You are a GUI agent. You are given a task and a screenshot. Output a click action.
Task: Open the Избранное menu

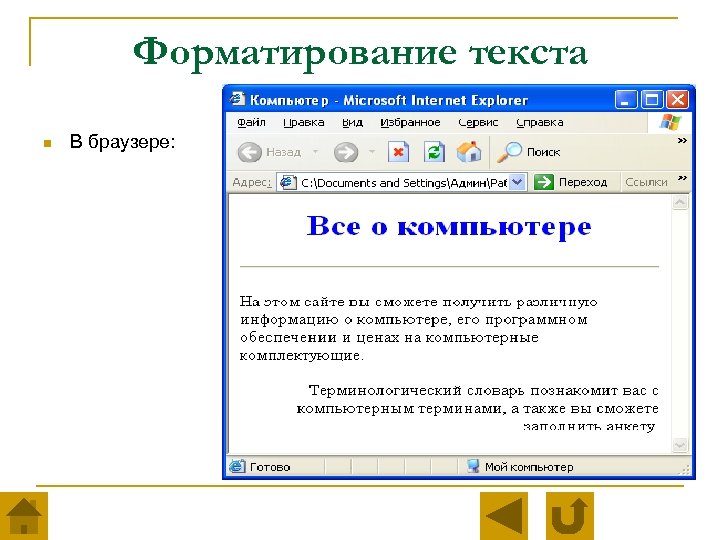[x=410, y=123]
